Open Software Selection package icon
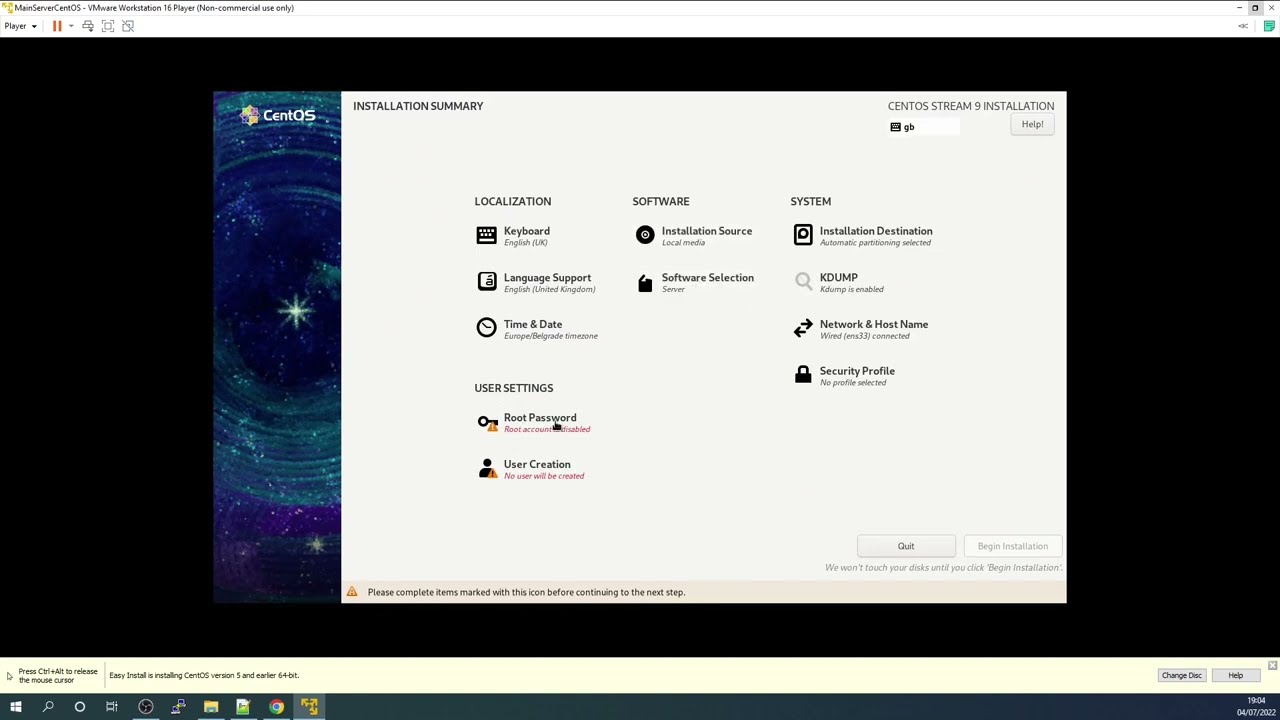This screenshot has width=1280, height=720. pyautogui.click(x=645, y=283)
